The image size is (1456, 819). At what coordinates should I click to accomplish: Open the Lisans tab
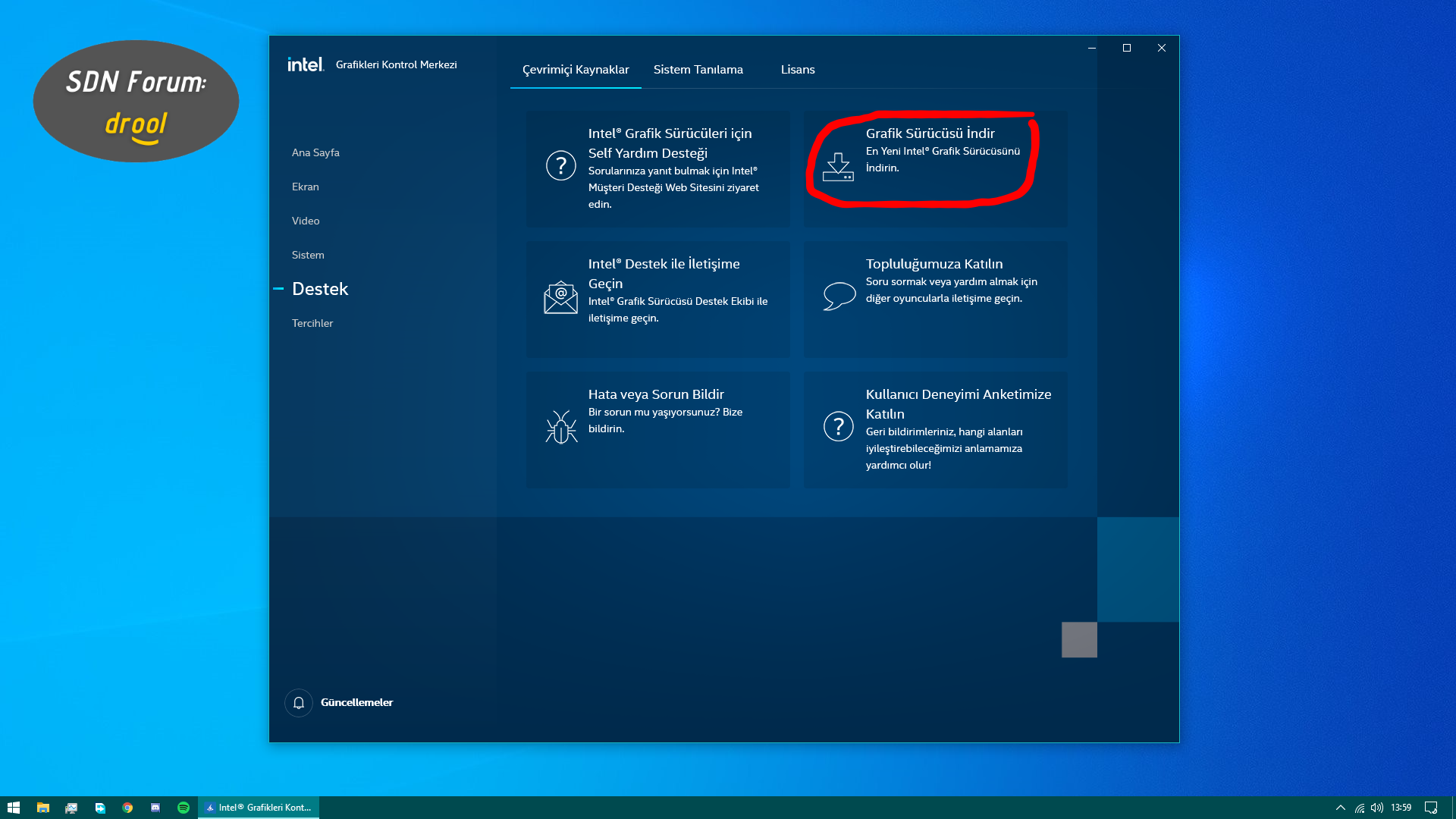(798, 70)
